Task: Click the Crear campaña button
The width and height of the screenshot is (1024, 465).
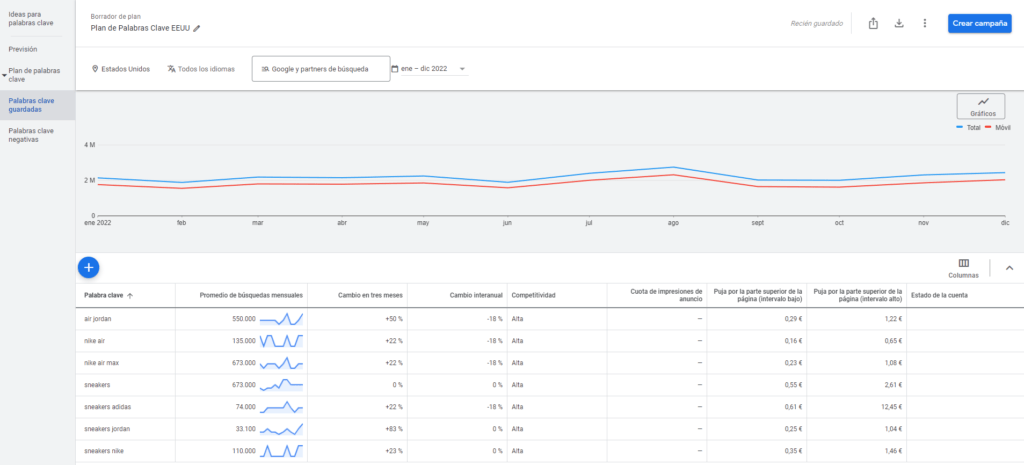Action: (x=980, y=24)
